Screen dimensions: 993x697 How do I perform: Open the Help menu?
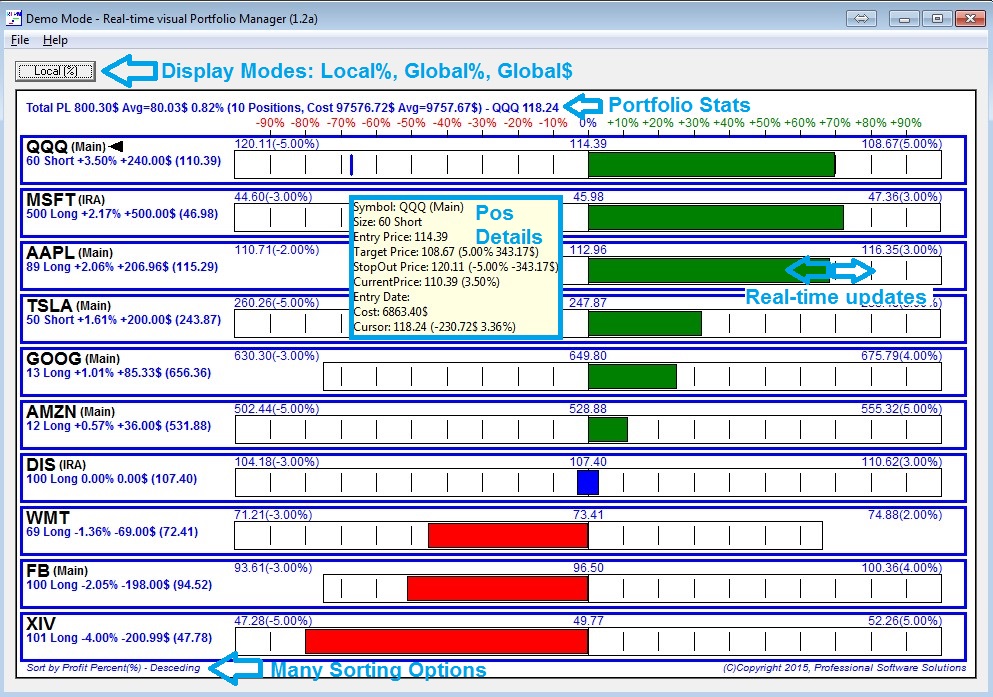pyautogui.click(x=55, y=40)
